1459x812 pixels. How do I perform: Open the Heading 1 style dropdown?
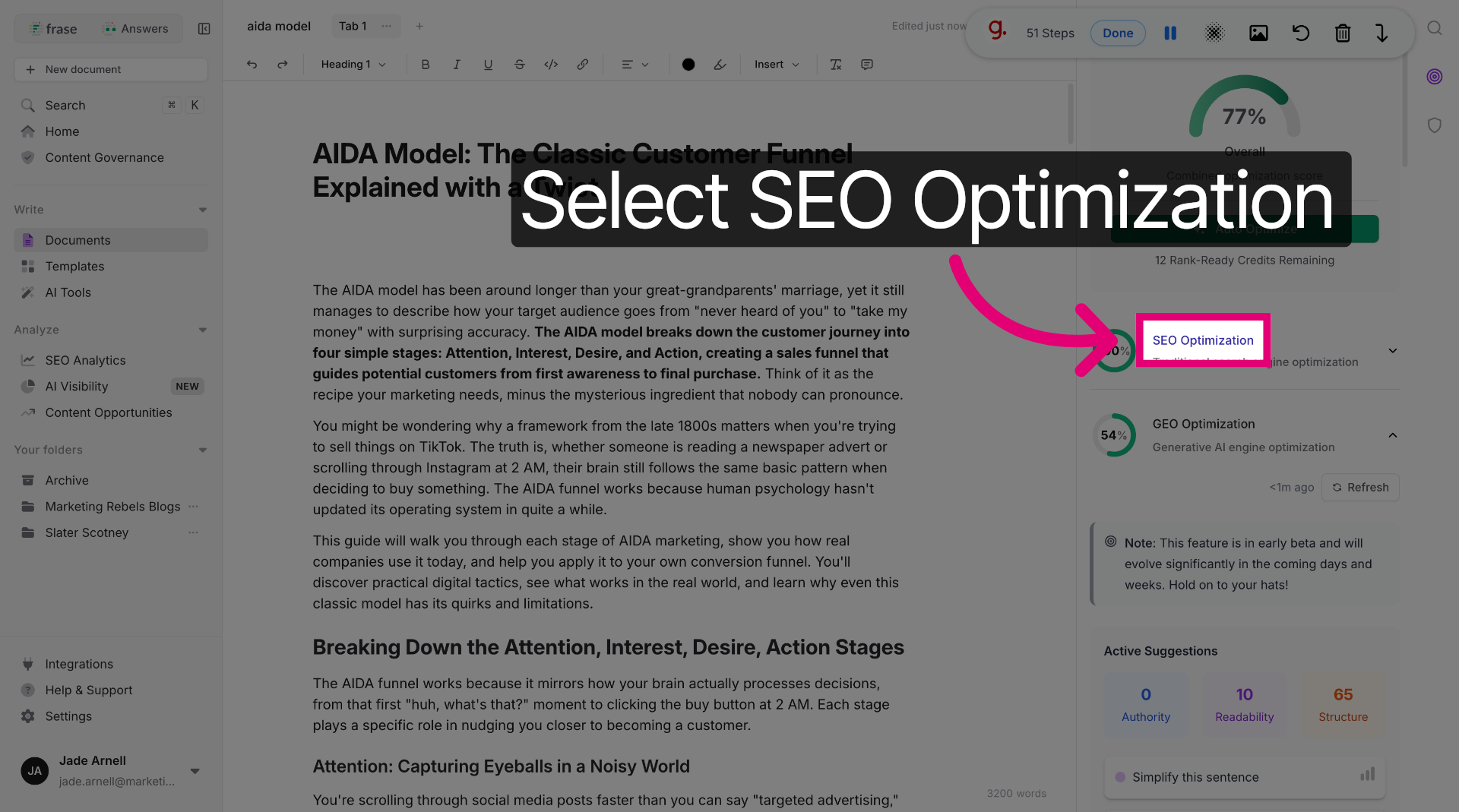(353, 65)
